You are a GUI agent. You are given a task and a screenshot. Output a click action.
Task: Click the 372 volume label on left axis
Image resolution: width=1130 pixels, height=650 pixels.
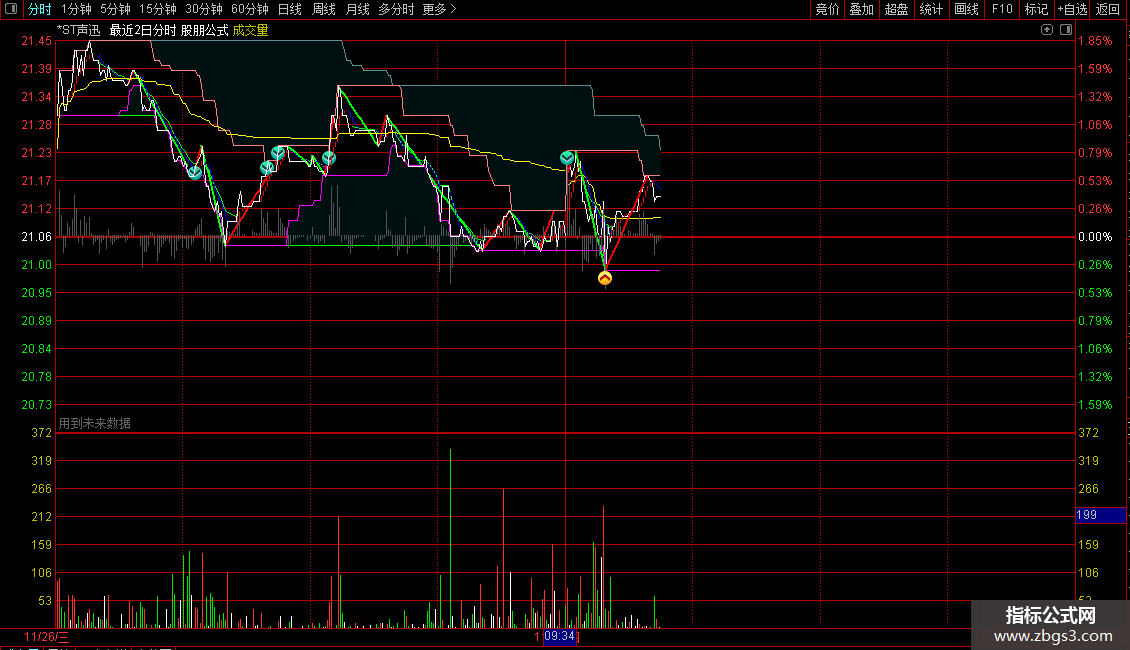point(41,433)
